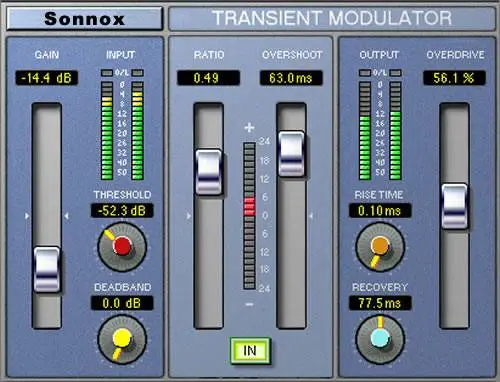Click the gain change meter red segment
The height and width of the screenshot is (382, 500).
click(249, 207)
